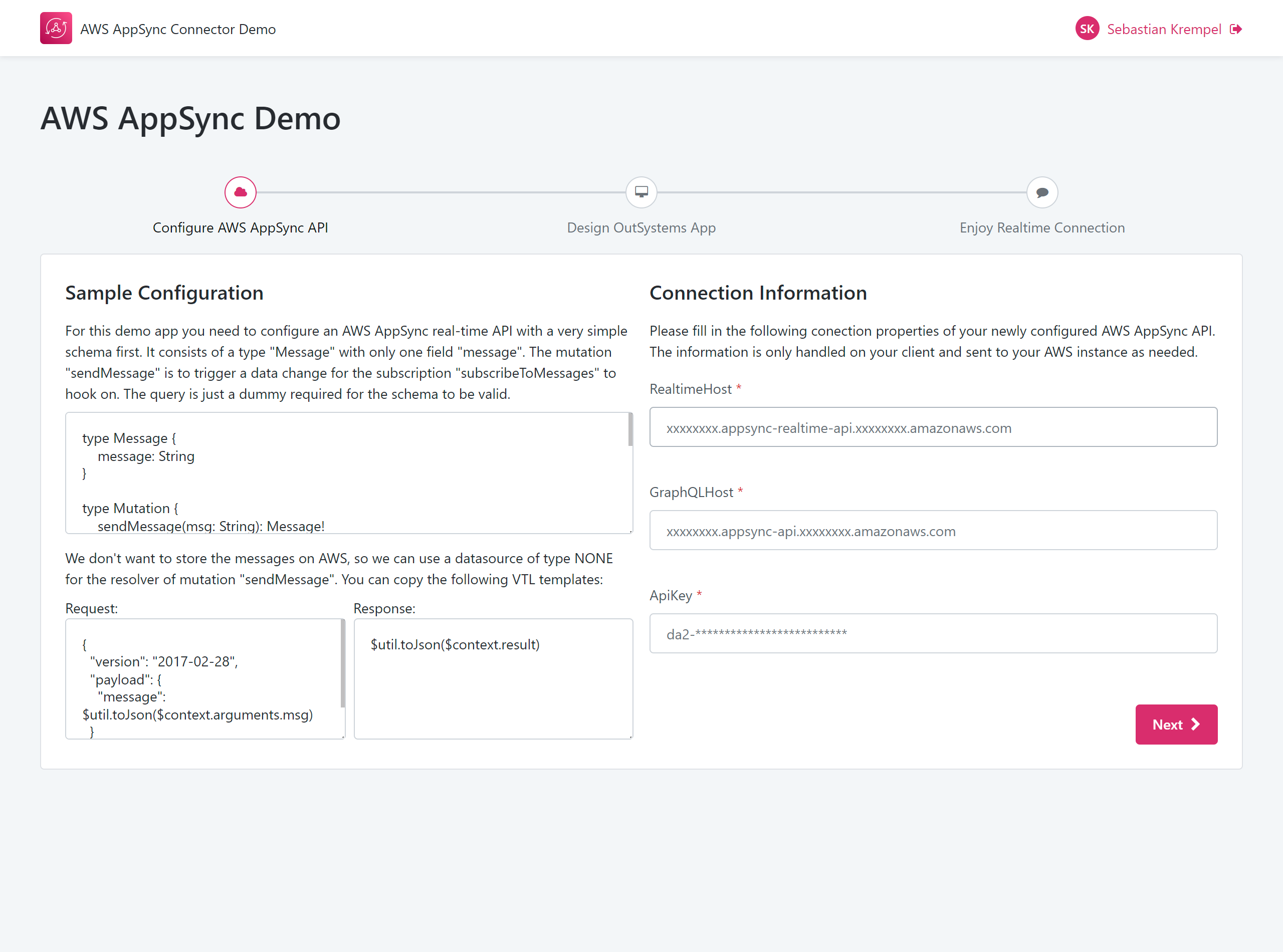The image size is (1283, 952).
Task: Focus the ApiKey input field
Action: click(933, 633)
